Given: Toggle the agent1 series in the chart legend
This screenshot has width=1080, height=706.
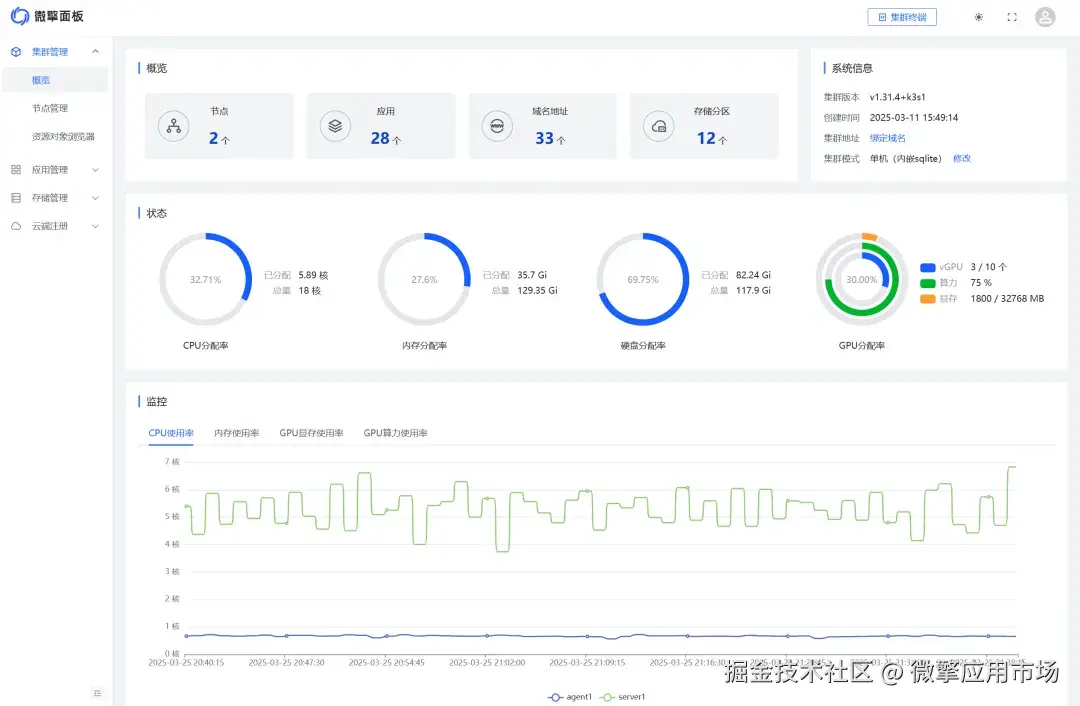Looking at the screenshot, I should [570, 697].
